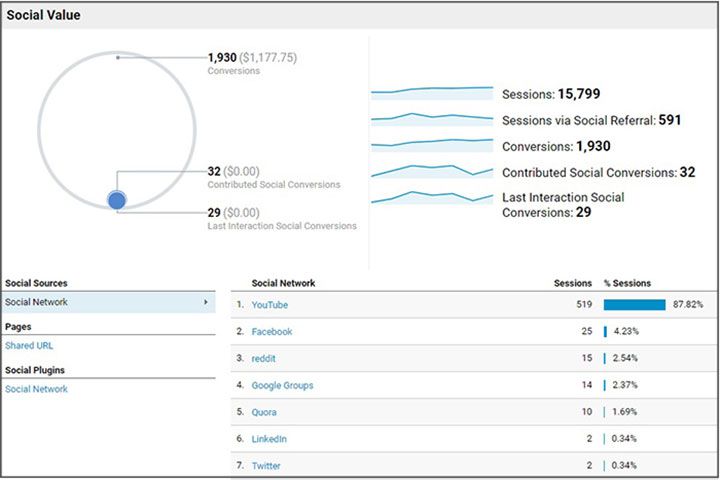Image resolution: width=720 pixels, height=480 pixels.
Task: Open the Shared URL pages link
Action: 29,345
